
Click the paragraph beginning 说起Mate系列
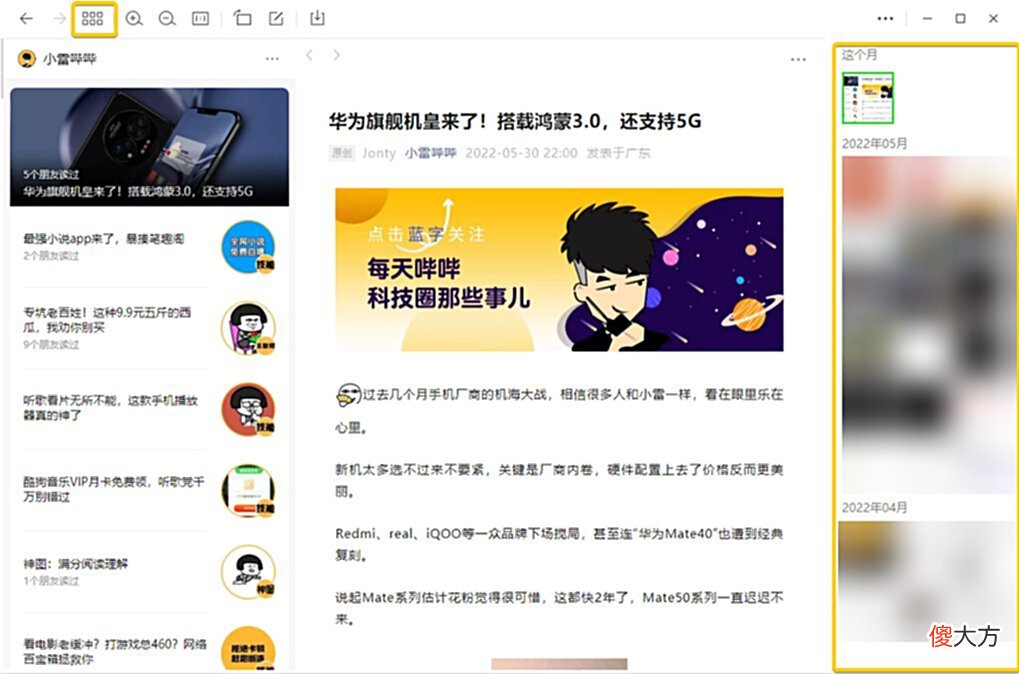point(559,608)
